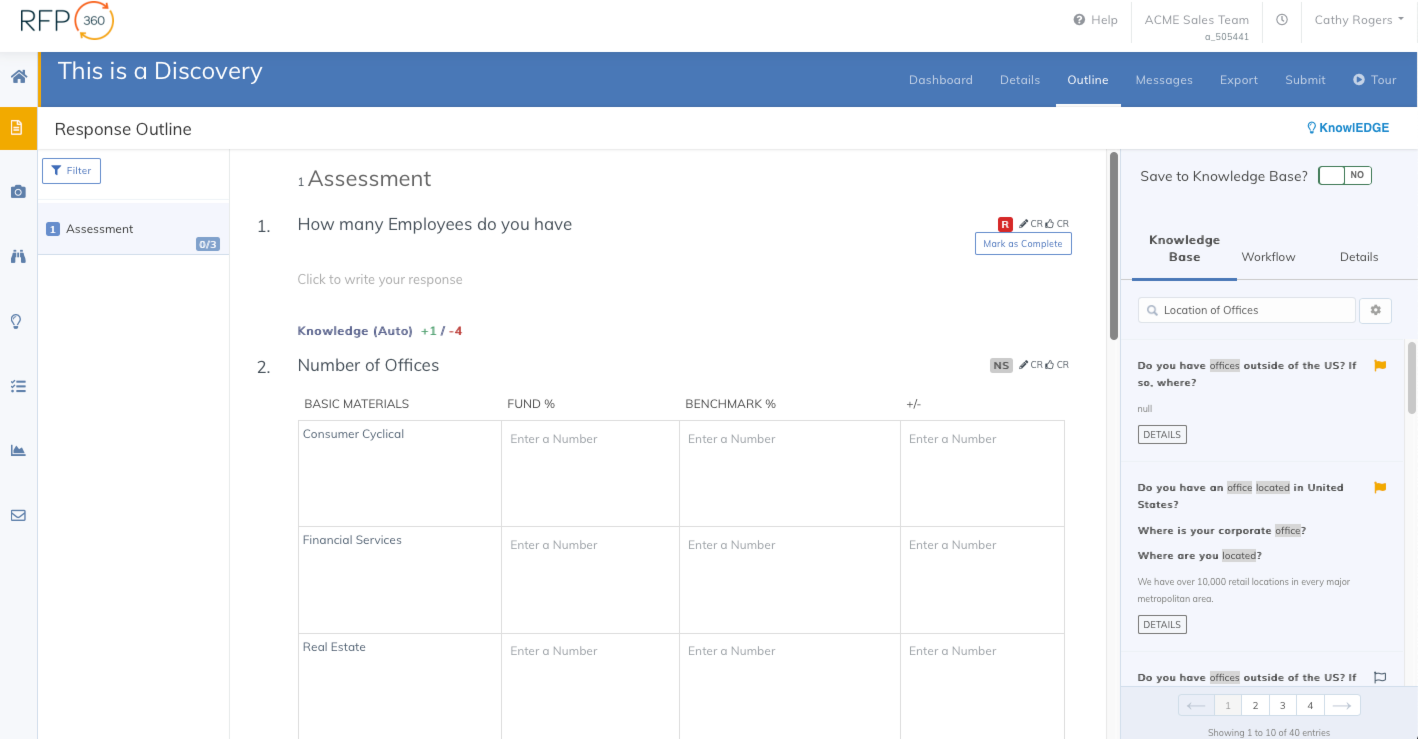The height and width of the screenshot is (739, 1418).
Task: Click the clock history icon in header
Action: 1281,20
